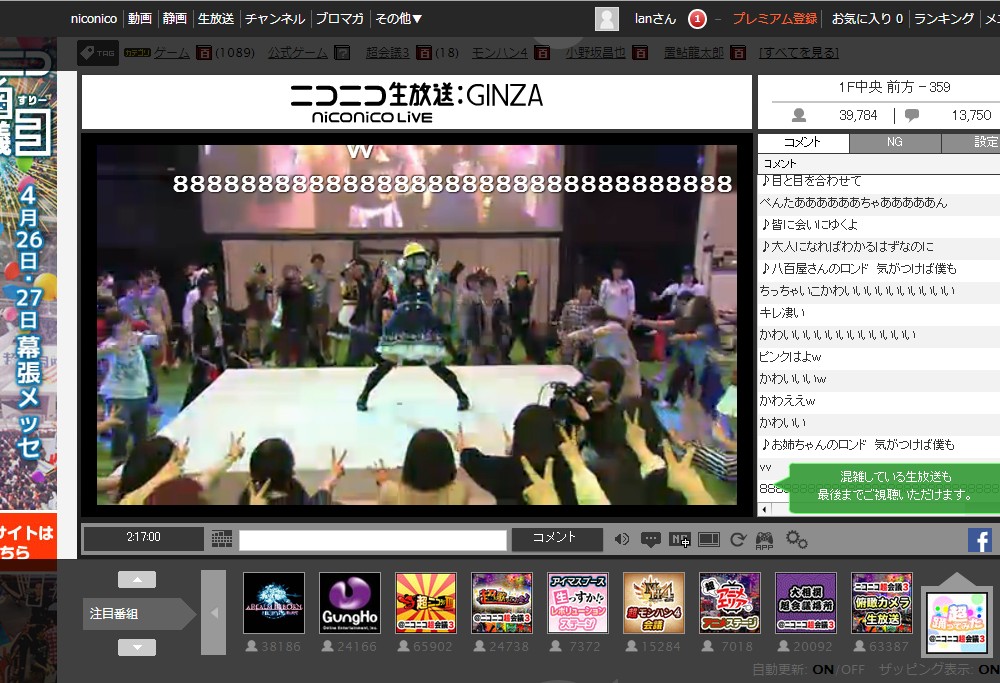Select the 設定 tab
The height and width of the screenshot is (683, 1000).
(x=971, y=142)
